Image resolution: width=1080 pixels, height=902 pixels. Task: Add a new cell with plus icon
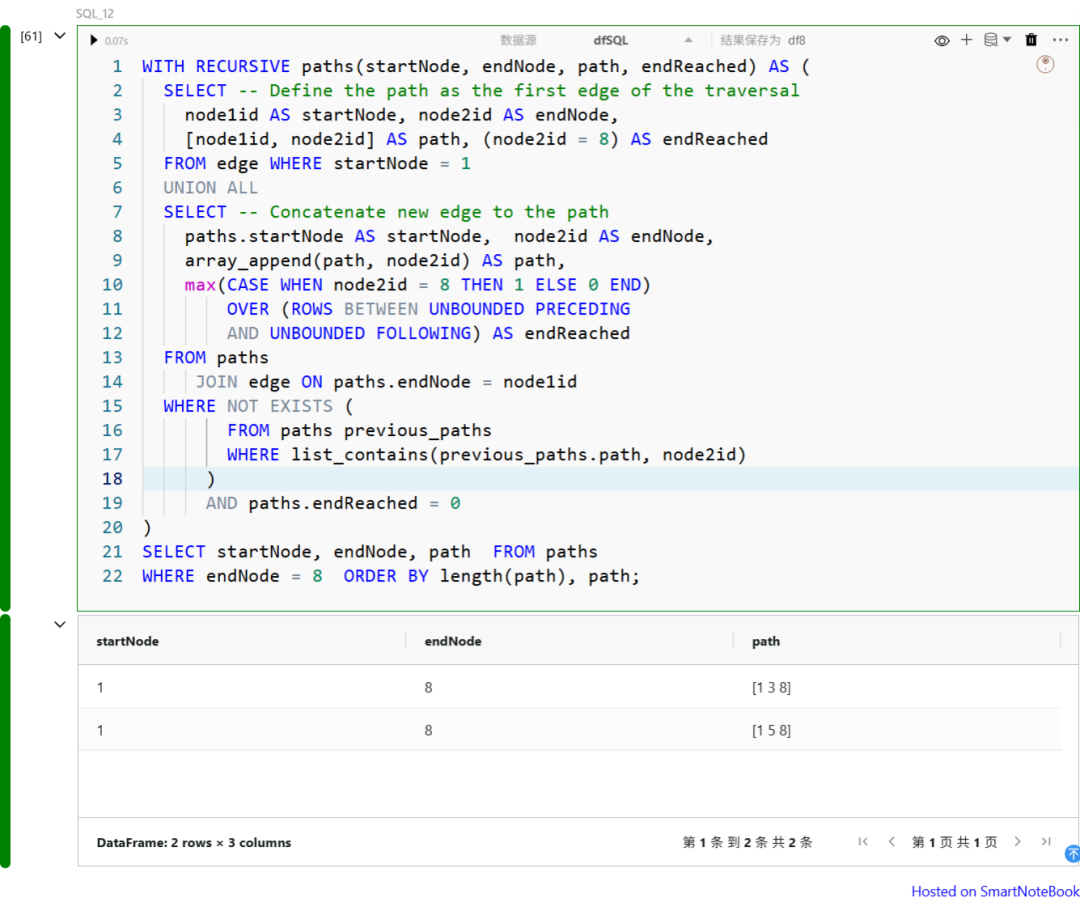coord(966,40)
